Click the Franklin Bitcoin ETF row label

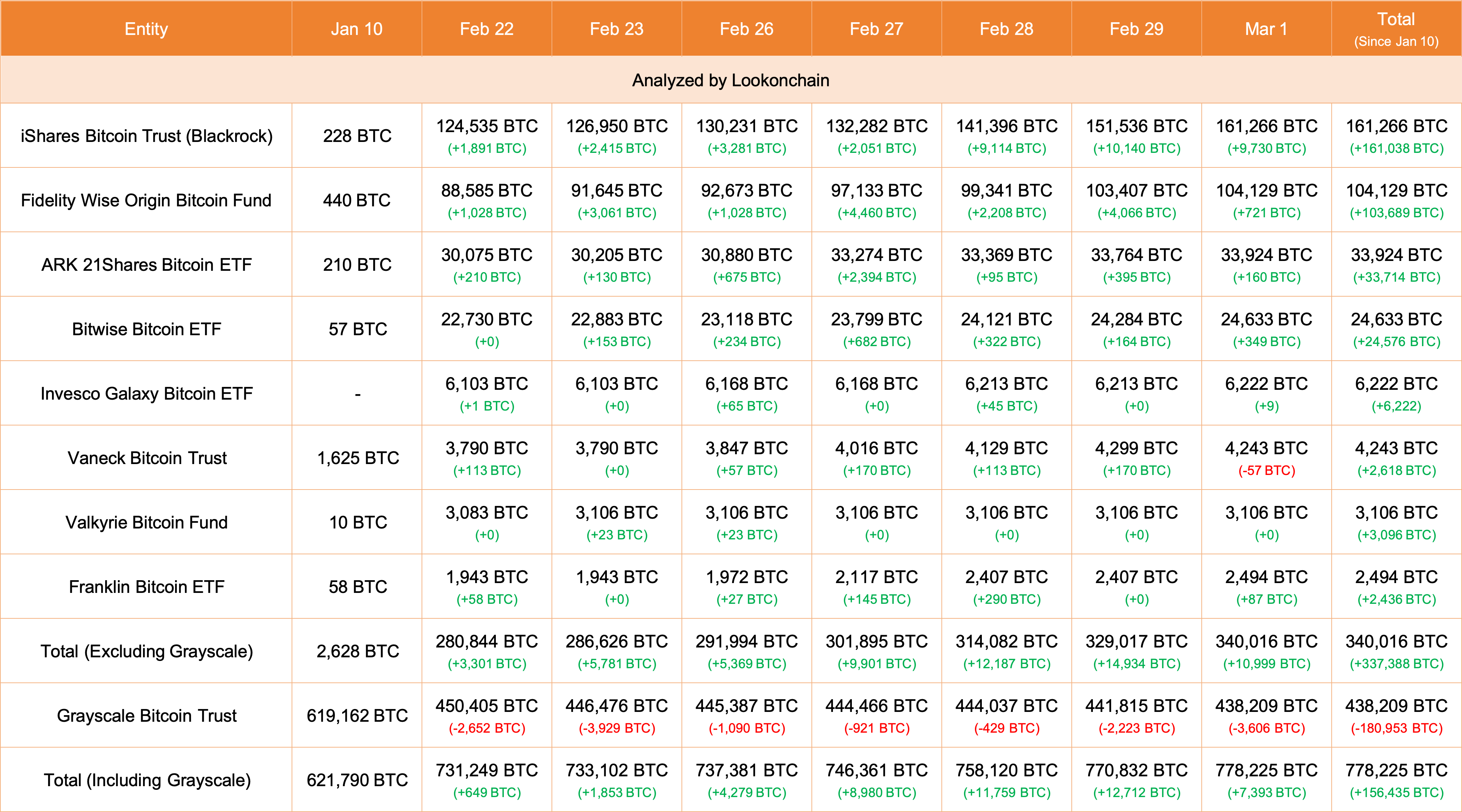pyautogui.click(x=146, y=587)
